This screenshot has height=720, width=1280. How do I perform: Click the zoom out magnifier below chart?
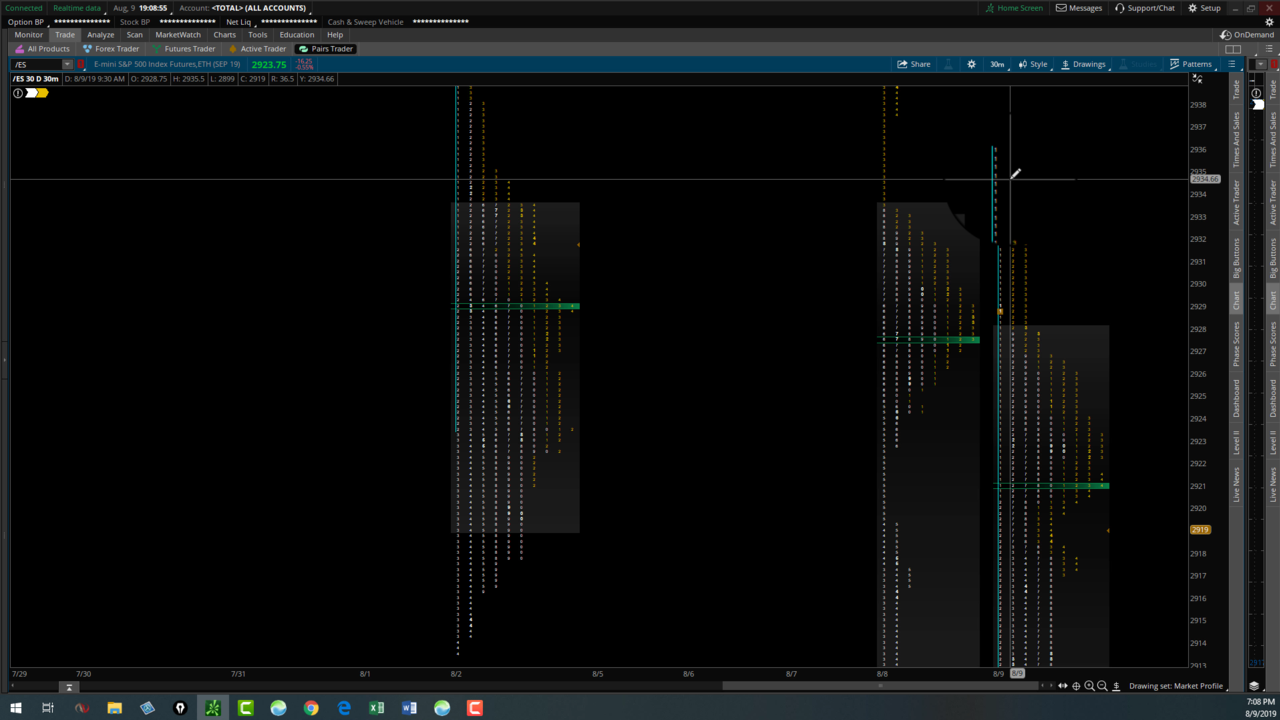click(x=1102, y=686)
